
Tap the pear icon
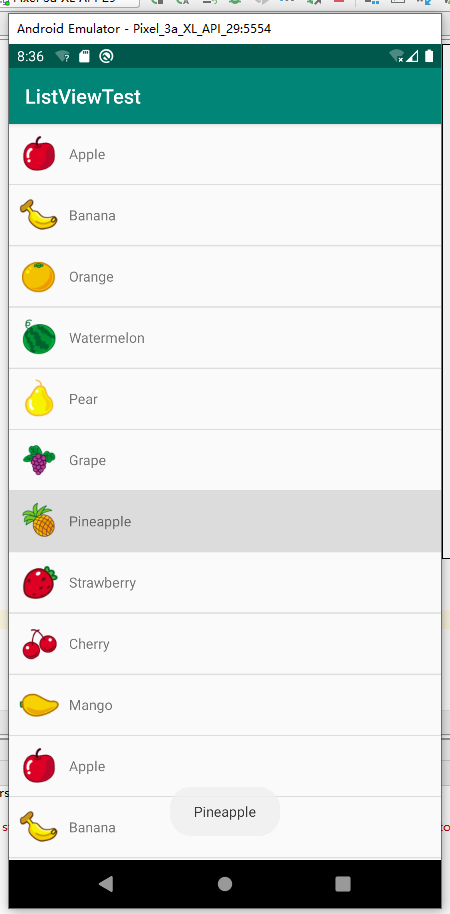(x=38, y=398)
